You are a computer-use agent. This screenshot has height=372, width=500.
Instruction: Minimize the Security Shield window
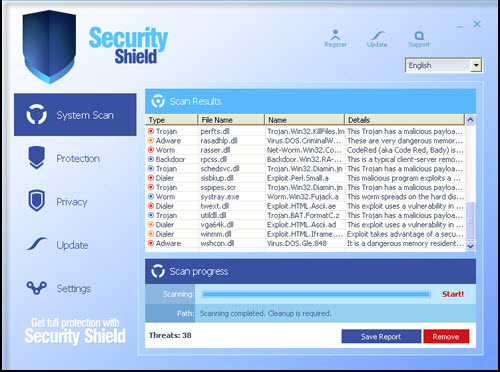(460, 26)
